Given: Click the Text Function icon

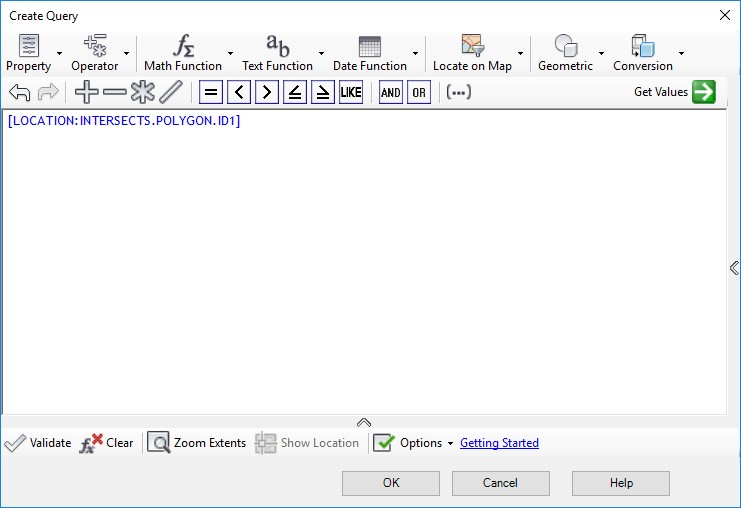Looking at the screenshot, I should point(278,45).
